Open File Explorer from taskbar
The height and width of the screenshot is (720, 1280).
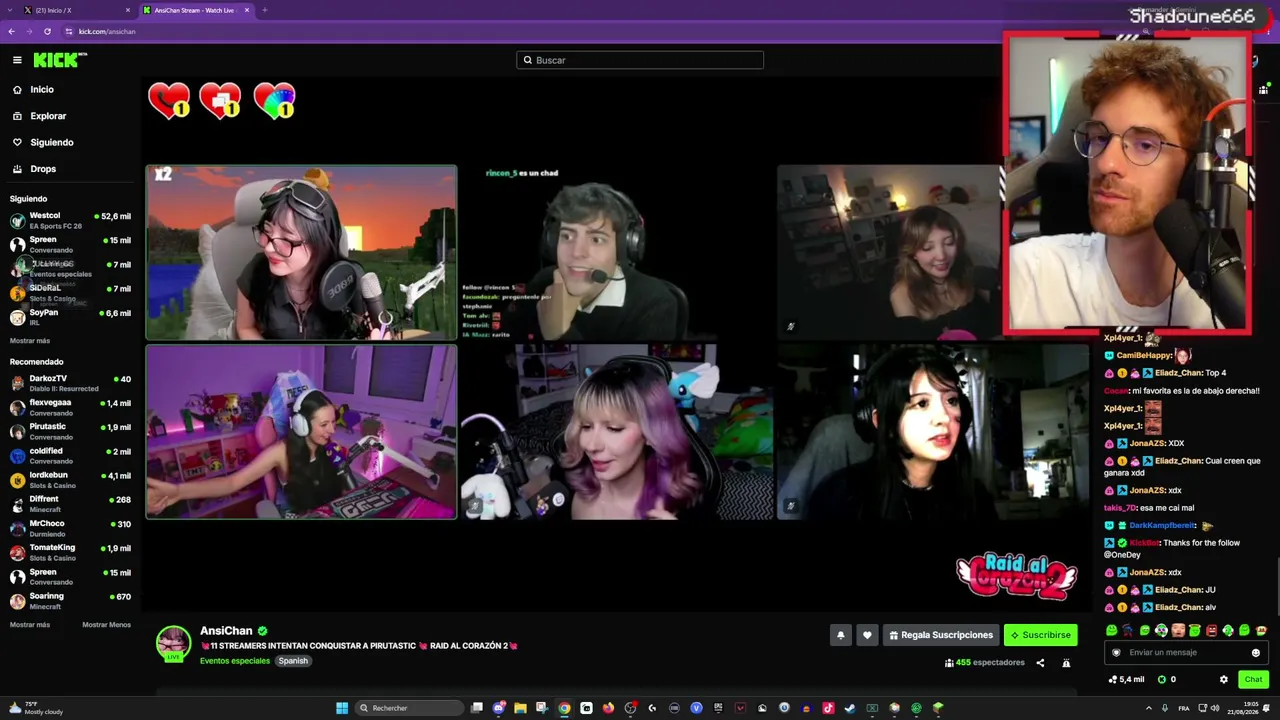(521, 708)
